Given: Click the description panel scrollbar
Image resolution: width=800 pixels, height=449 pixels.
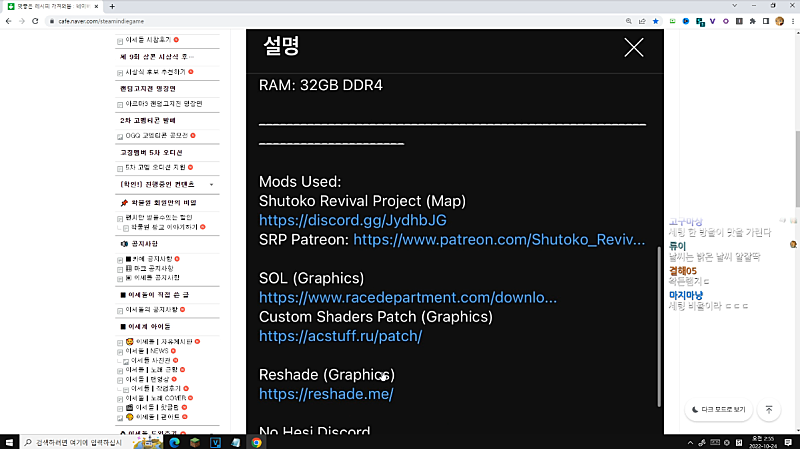Looking at the screenshot, I should [659, 327].
